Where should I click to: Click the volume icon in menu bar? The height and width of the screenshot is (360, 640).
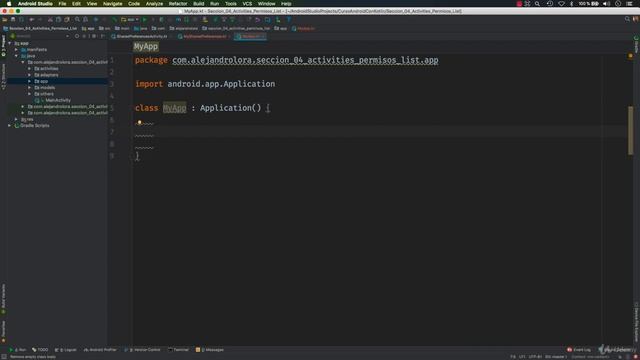pos(607,4)
